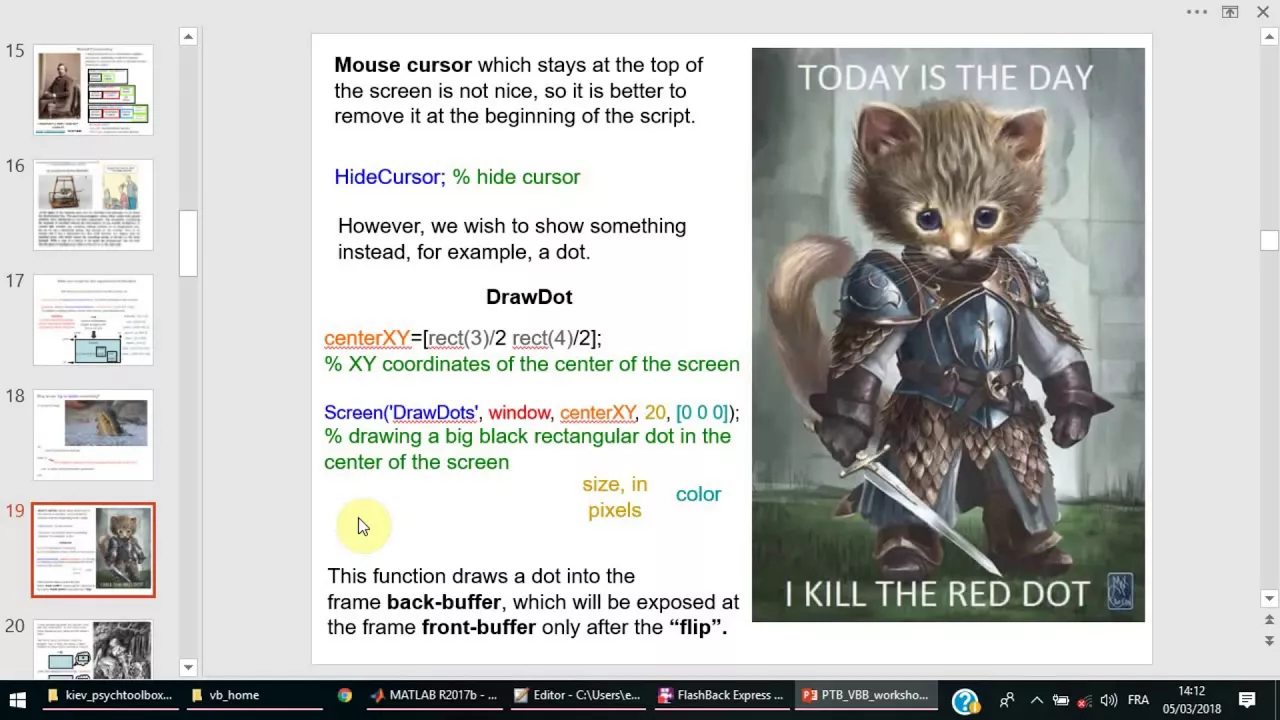Click the network status tray icon
Image resolution: width=1280 pixels, height=720 pixels.
pyautogui.click(x=1084, y=699)
